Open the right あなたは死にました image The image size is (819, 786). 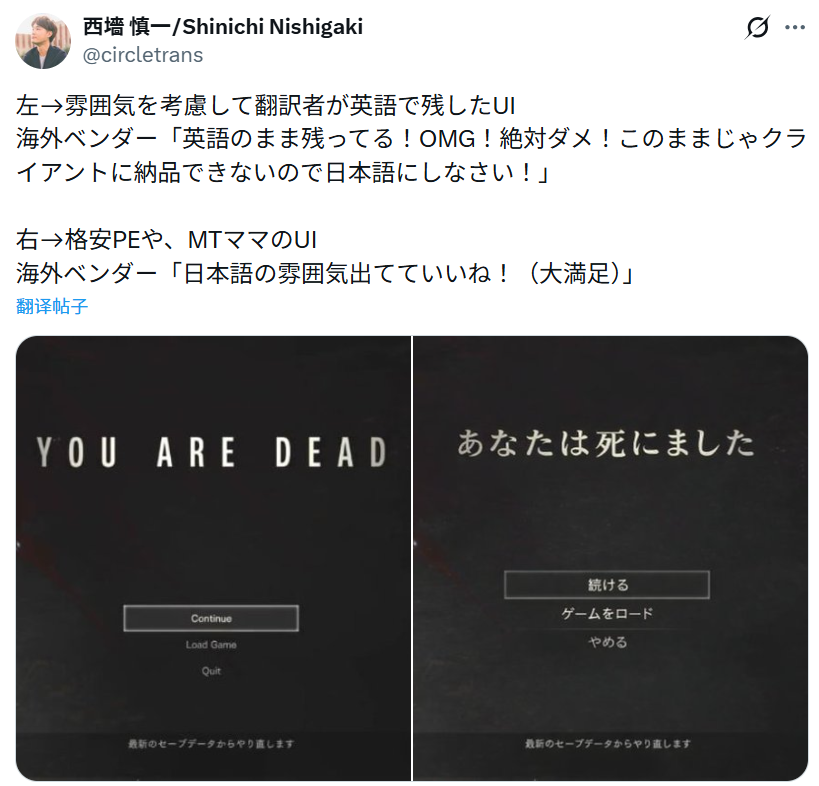(611, 558)
